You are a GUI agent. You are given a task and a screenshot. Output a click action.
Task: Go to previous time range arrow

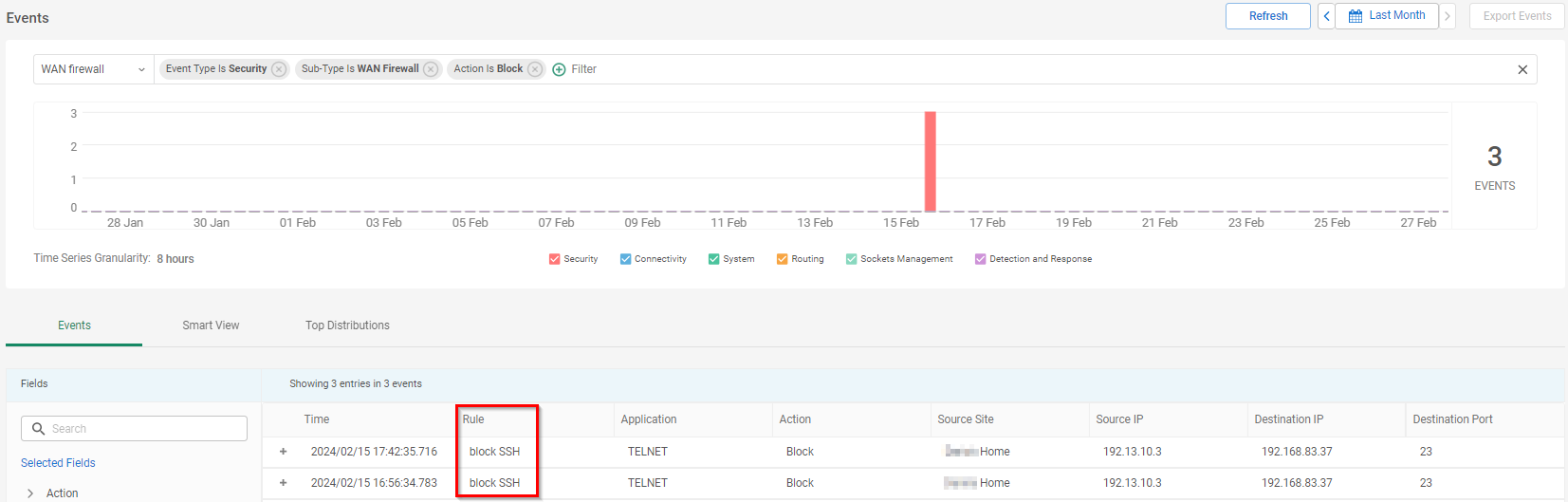point(1326,16)
